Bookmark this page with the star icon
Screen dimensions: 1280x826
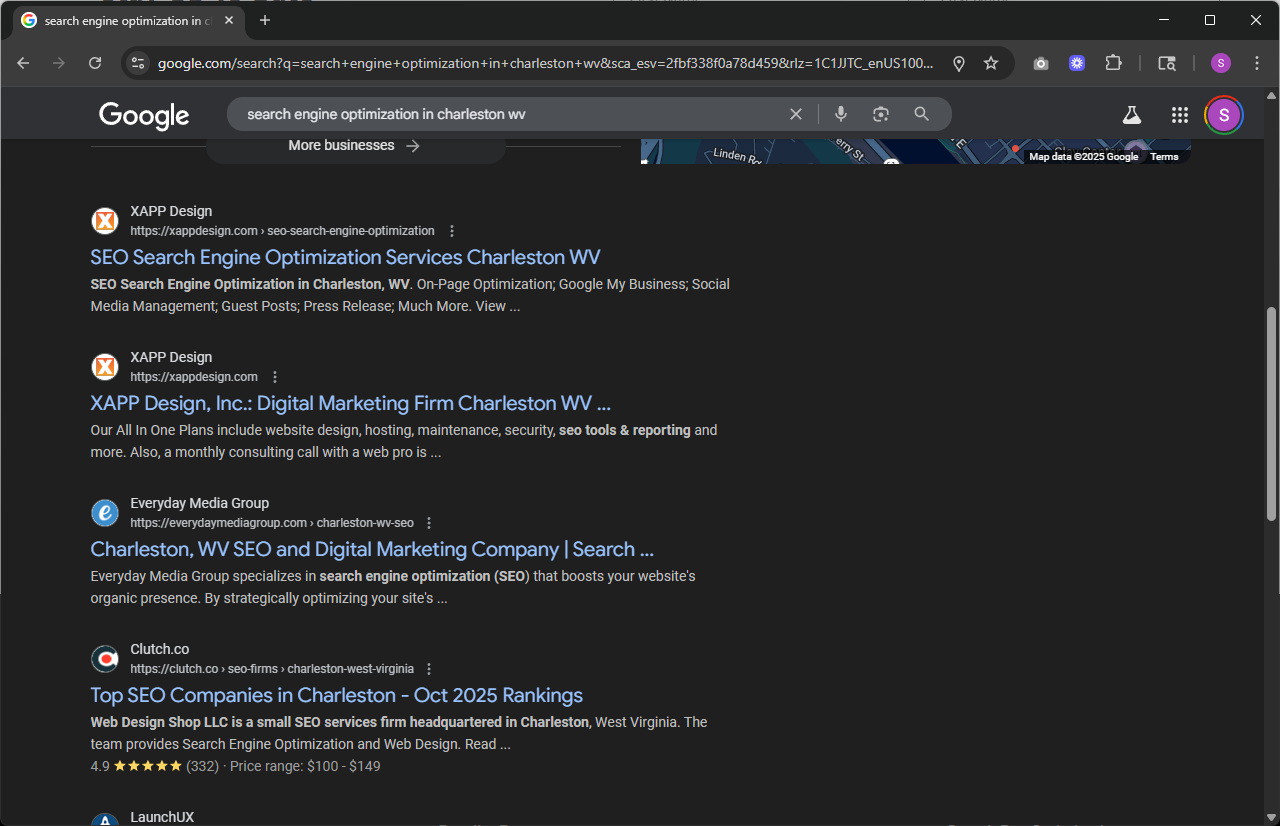click(x=991, y=63)
